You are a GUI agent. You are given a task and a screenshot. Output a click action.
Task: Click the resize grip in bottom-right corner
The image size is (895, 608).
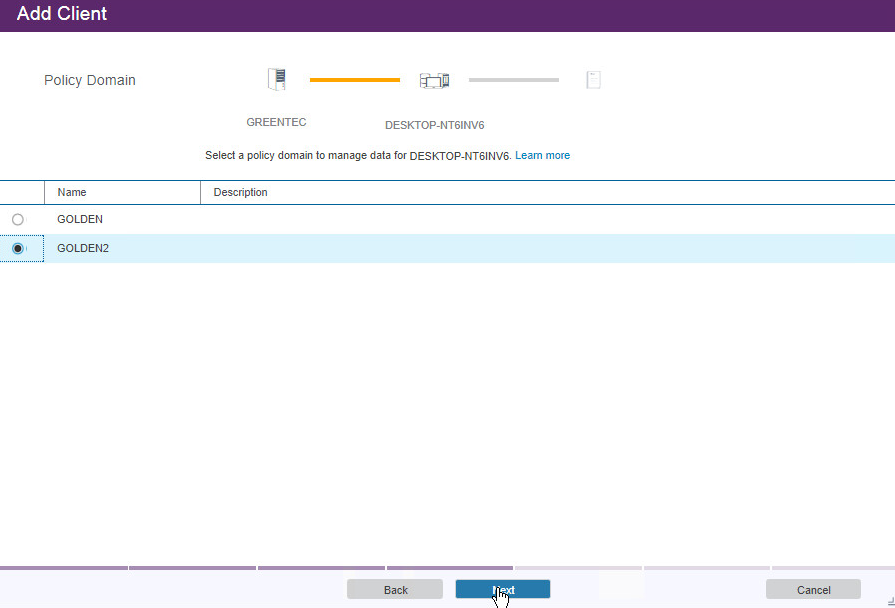tap(888, 601)
